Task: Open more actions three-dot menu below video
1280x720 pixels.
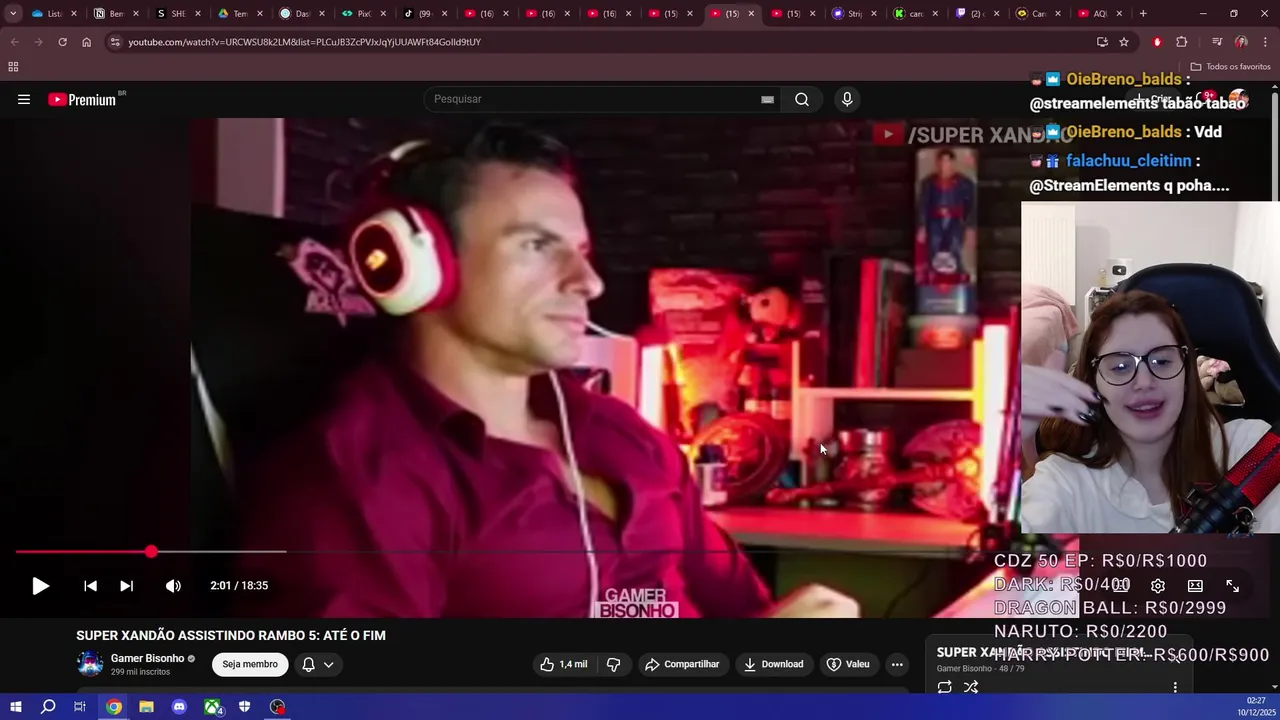Action: [897, 664]
